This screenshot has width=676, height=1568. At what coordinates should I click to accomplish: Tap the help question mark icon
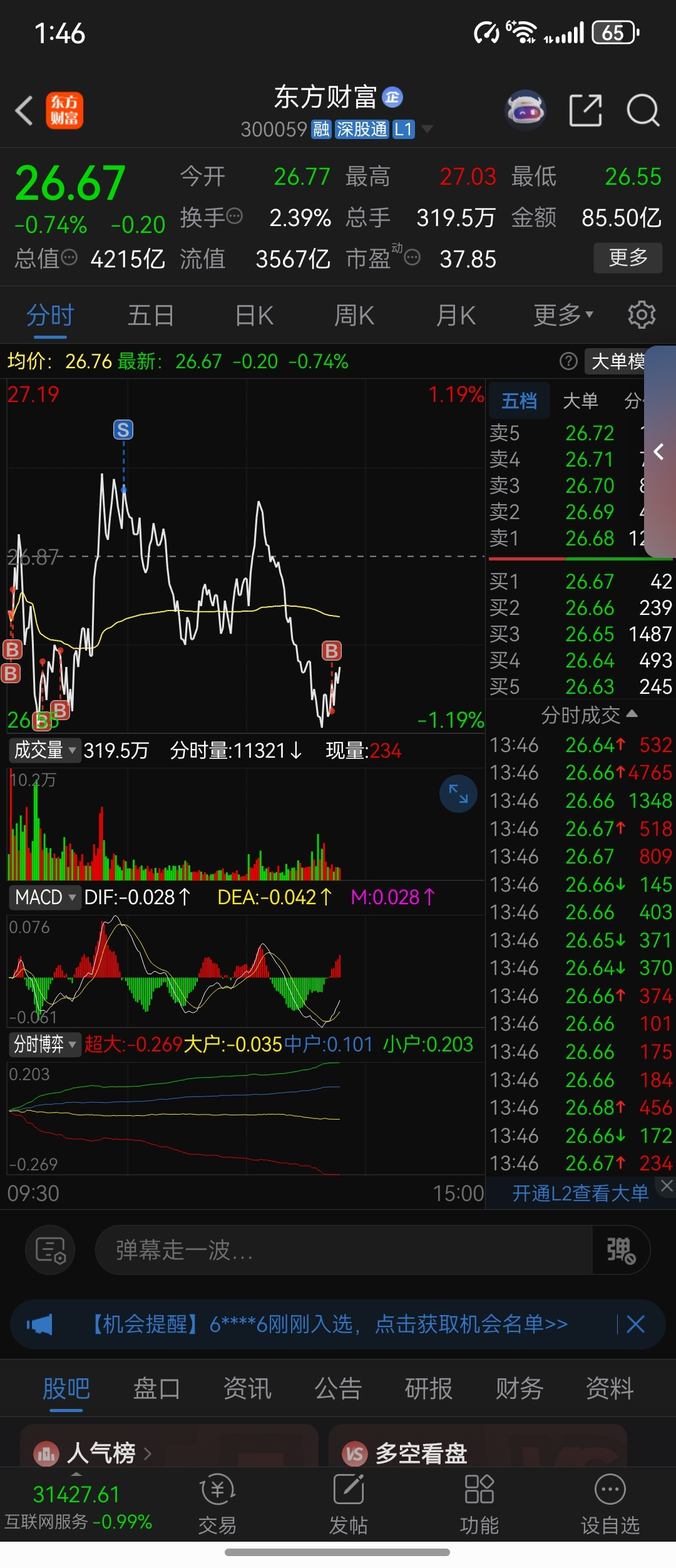coord(568,361)
